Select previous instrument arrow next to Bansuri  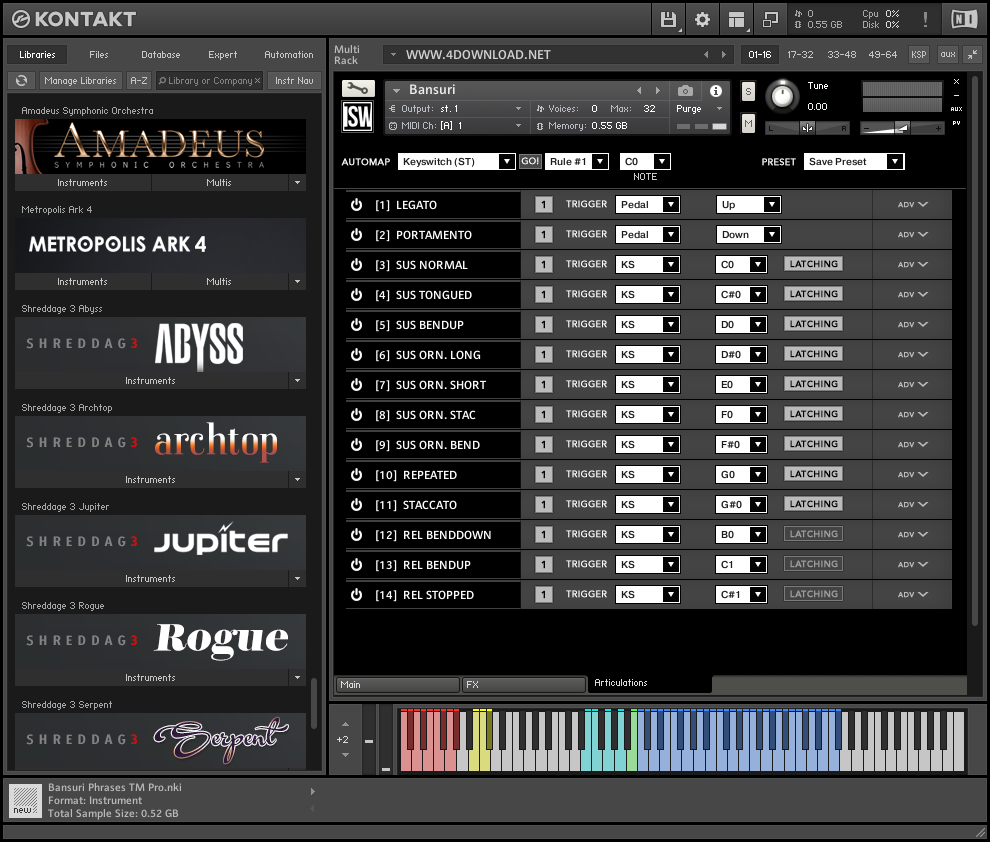coord(639,90)
